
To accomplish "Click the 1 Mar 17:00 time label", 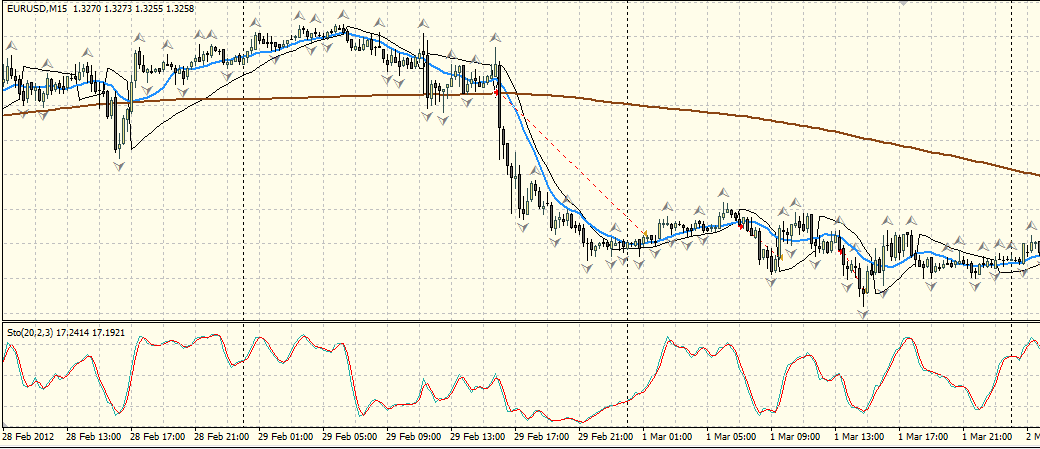I will (x=924, y=437).
